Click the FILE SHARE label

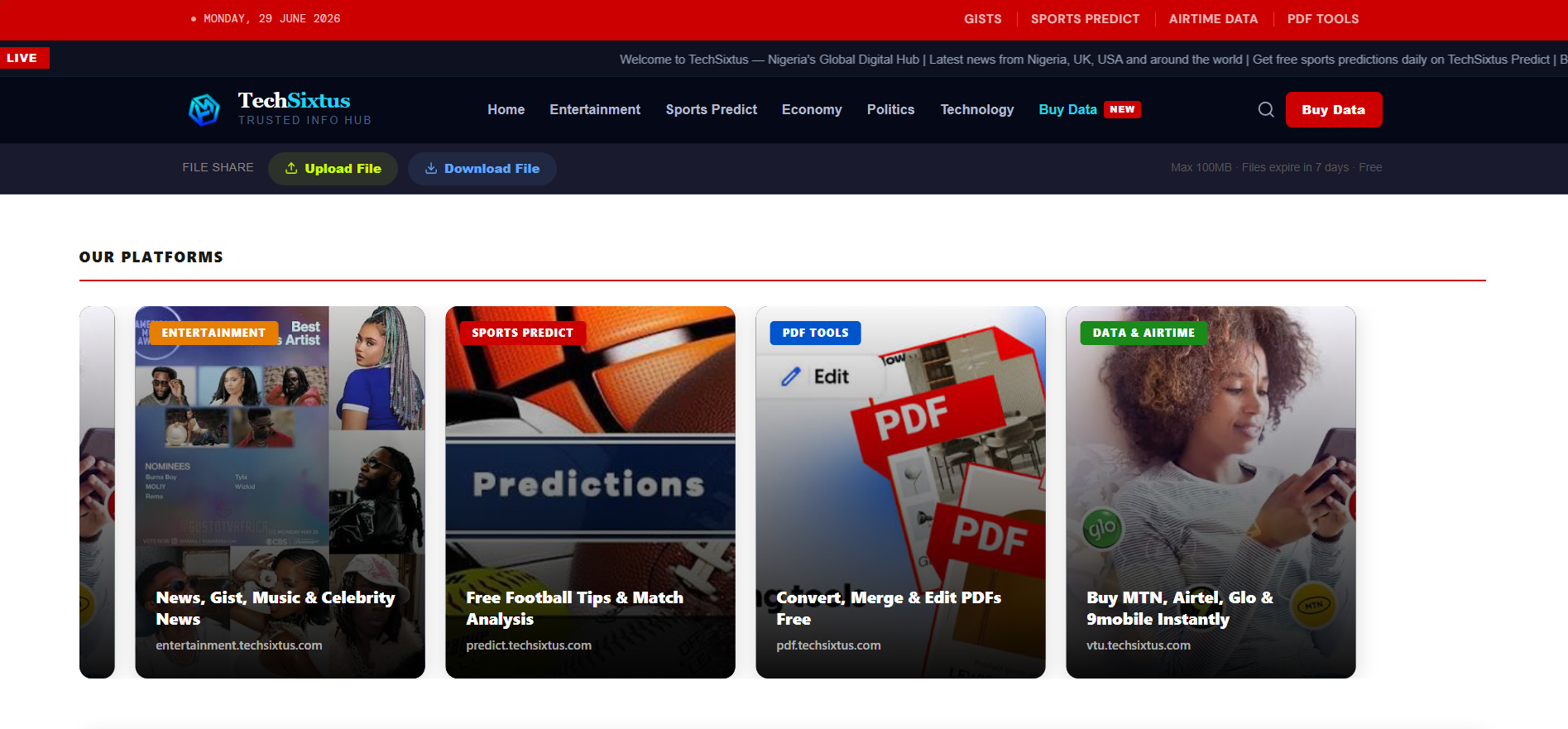[x=218, y=167]
